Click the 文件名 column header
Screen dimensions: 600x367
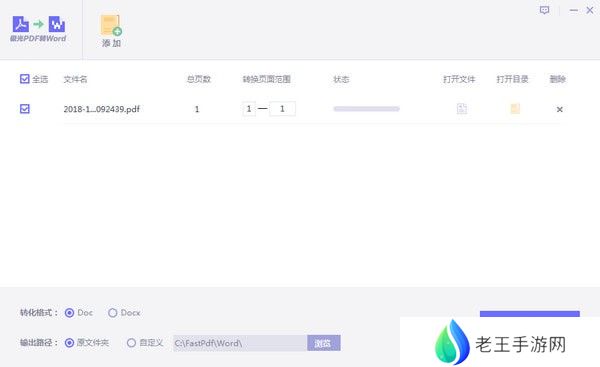tap(75, 79)
